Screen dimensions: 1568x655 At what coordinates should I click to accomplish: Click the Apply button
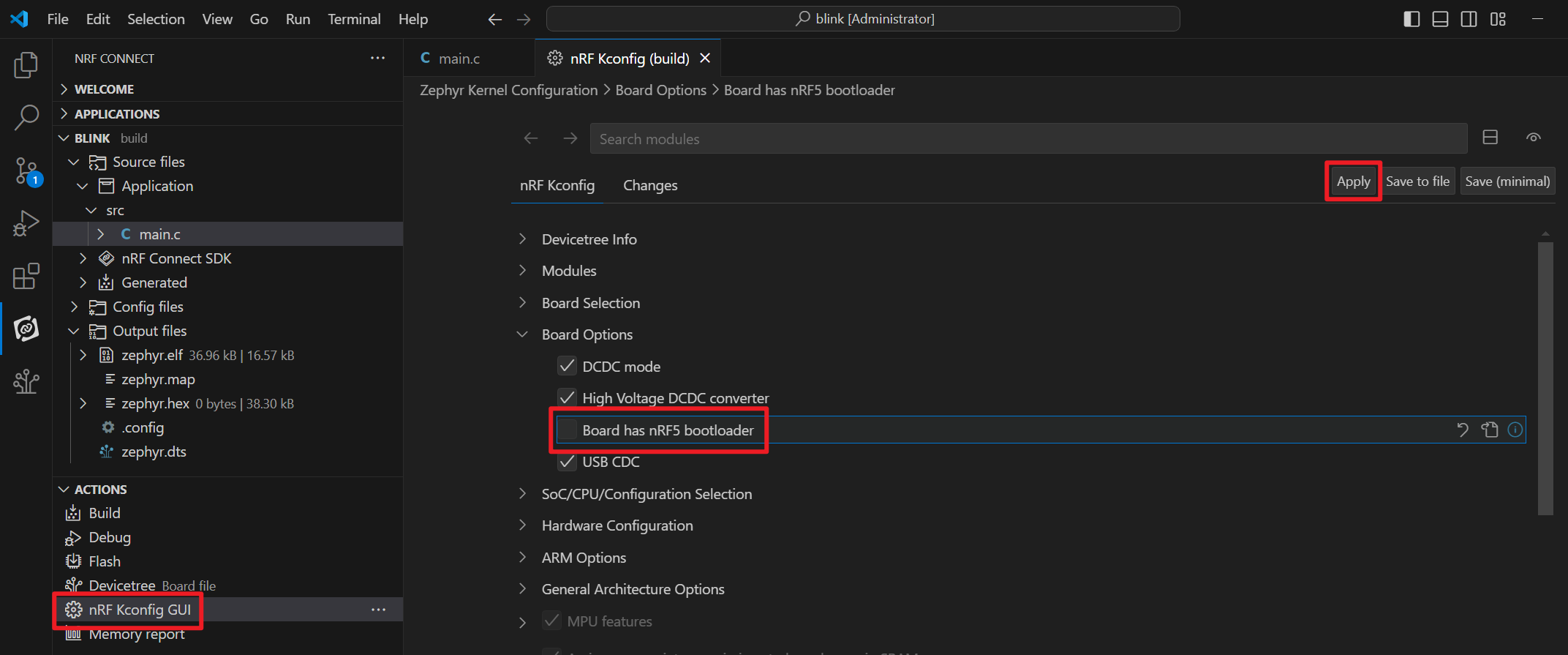tap(1353, 181)
